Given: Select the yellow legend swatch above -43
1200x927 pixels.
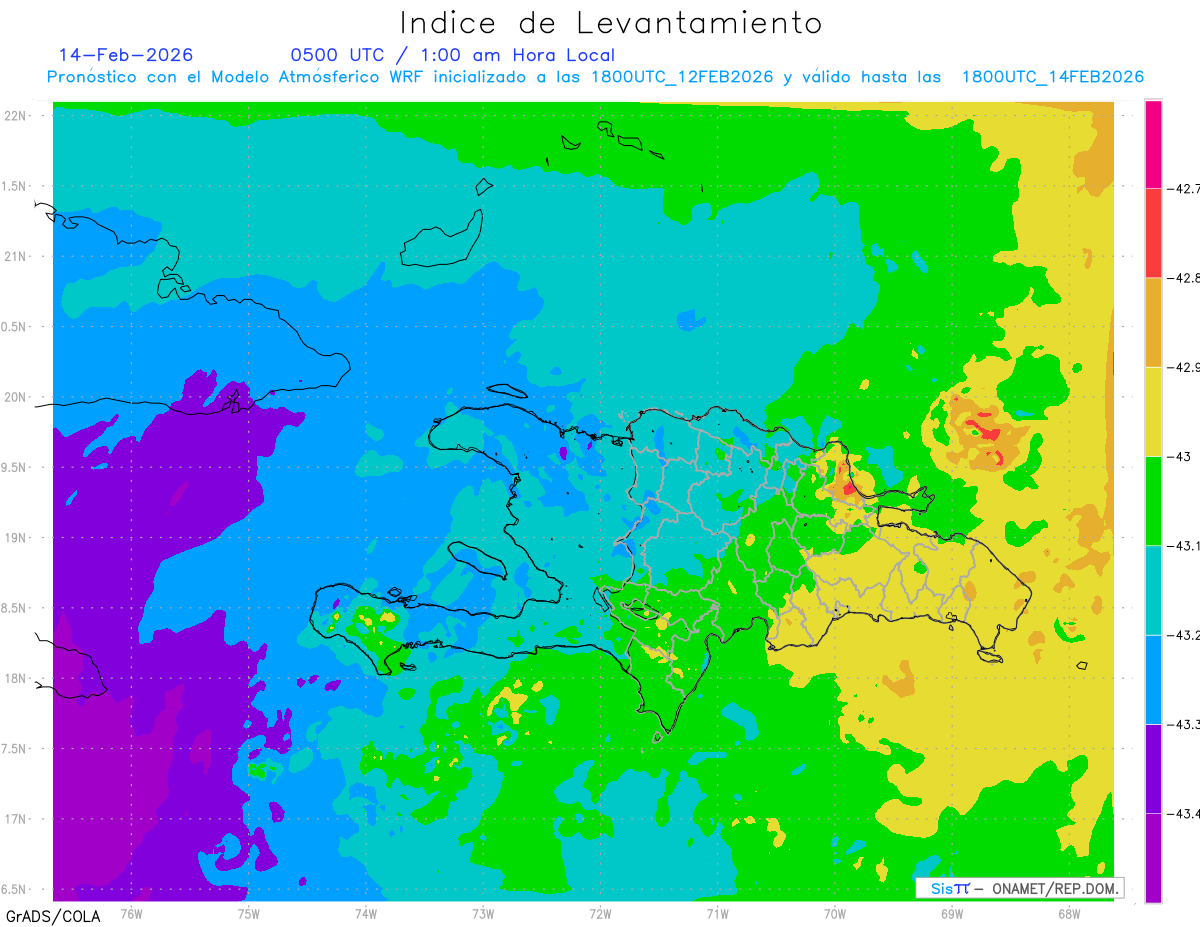Looking at the screenshot, I should (x=1153, y=411).
